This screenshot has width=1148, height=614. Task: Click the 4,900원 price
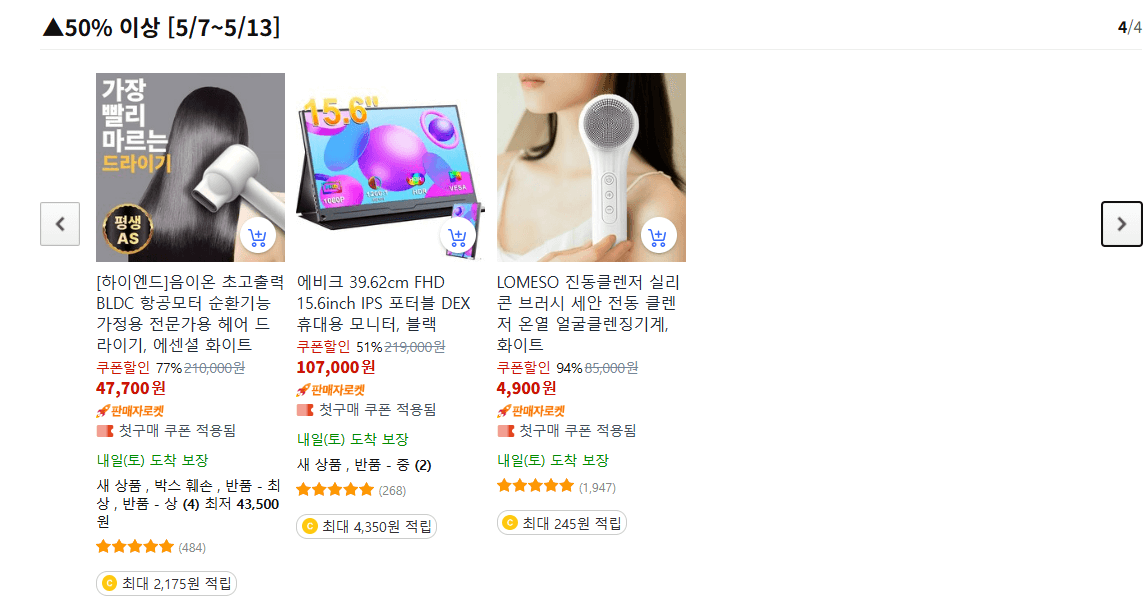[x=526, y=388]
